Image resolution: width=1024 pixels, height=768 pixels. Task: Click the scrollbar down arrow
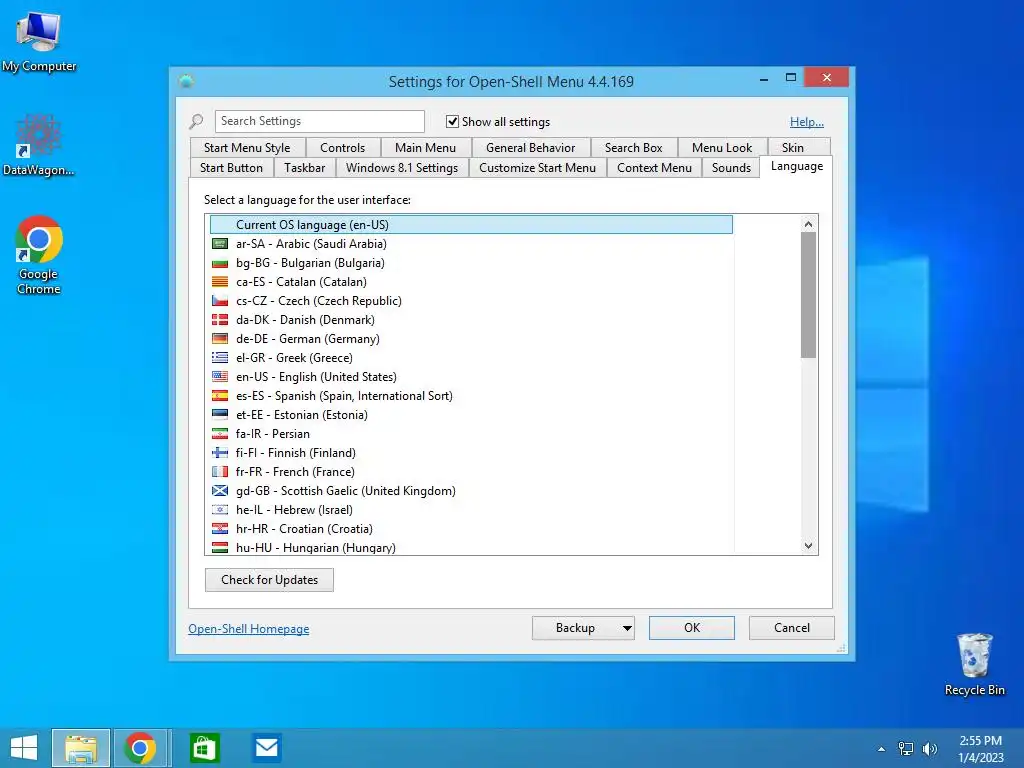808,546
